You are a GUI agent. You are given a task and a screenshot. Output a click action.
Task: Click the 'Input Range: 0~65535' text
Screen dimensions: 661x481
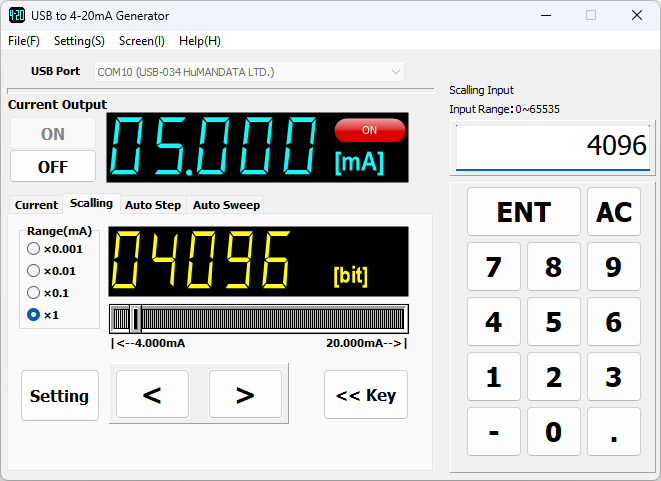point(504,109)
